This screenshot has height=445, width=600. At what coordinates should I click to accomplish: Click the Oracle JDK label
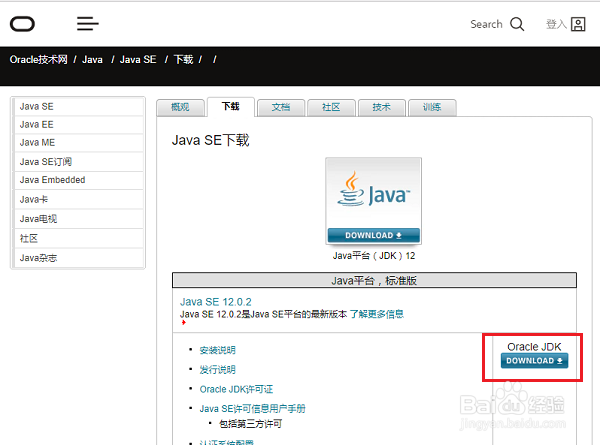tap(534, 347)
